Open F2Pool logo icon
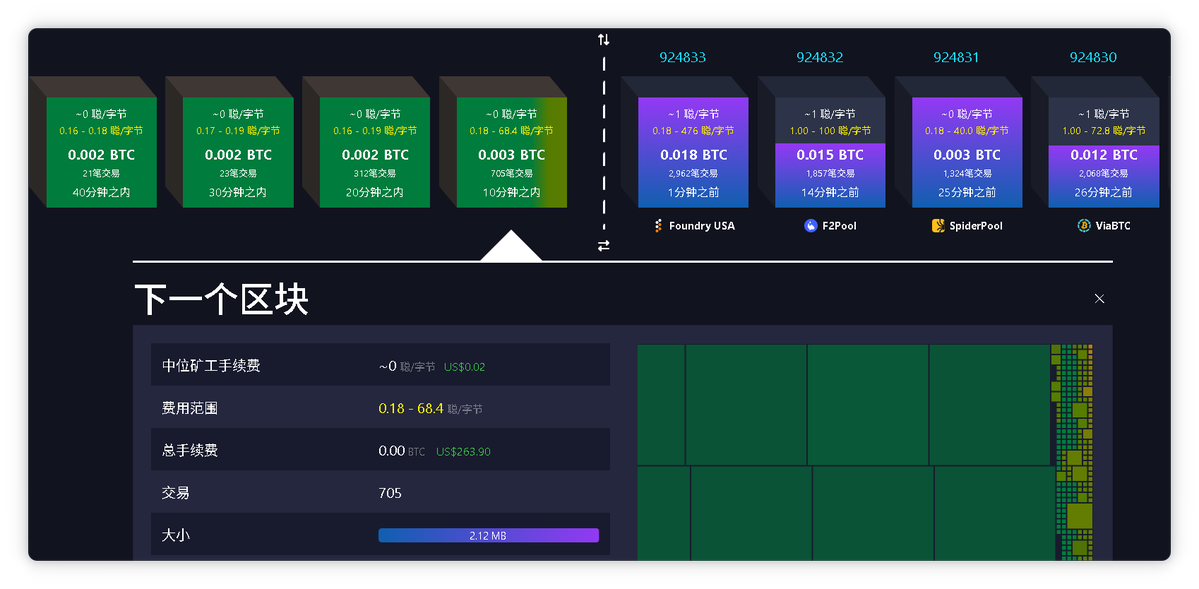1199x589 pixels. (811, 226)
